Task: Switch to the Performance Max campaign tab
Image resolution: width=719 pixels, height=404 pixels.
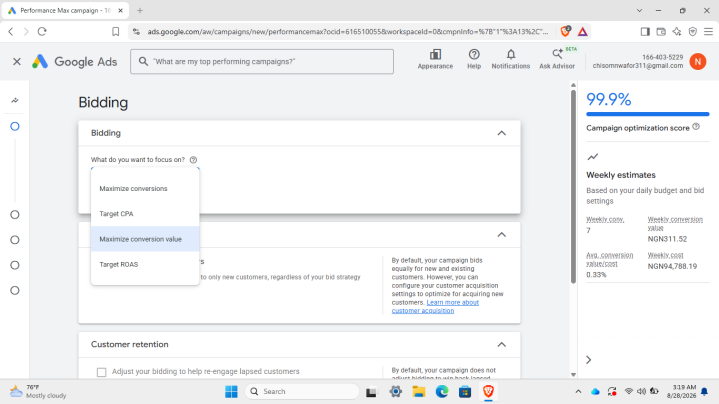Action: 65,10
